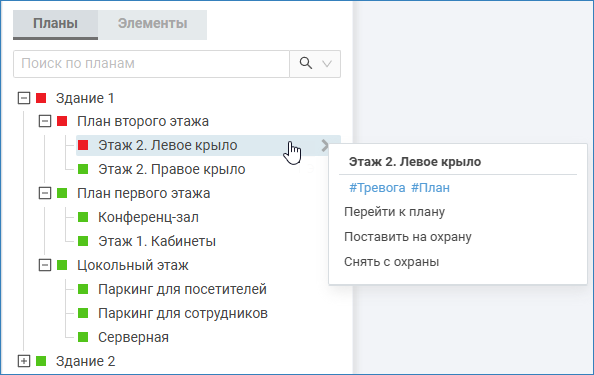This screenshot has height=375, width=594.
Task: Click red status square of Этаж 2. Левое крыло
Action: [x=83, y=145]
